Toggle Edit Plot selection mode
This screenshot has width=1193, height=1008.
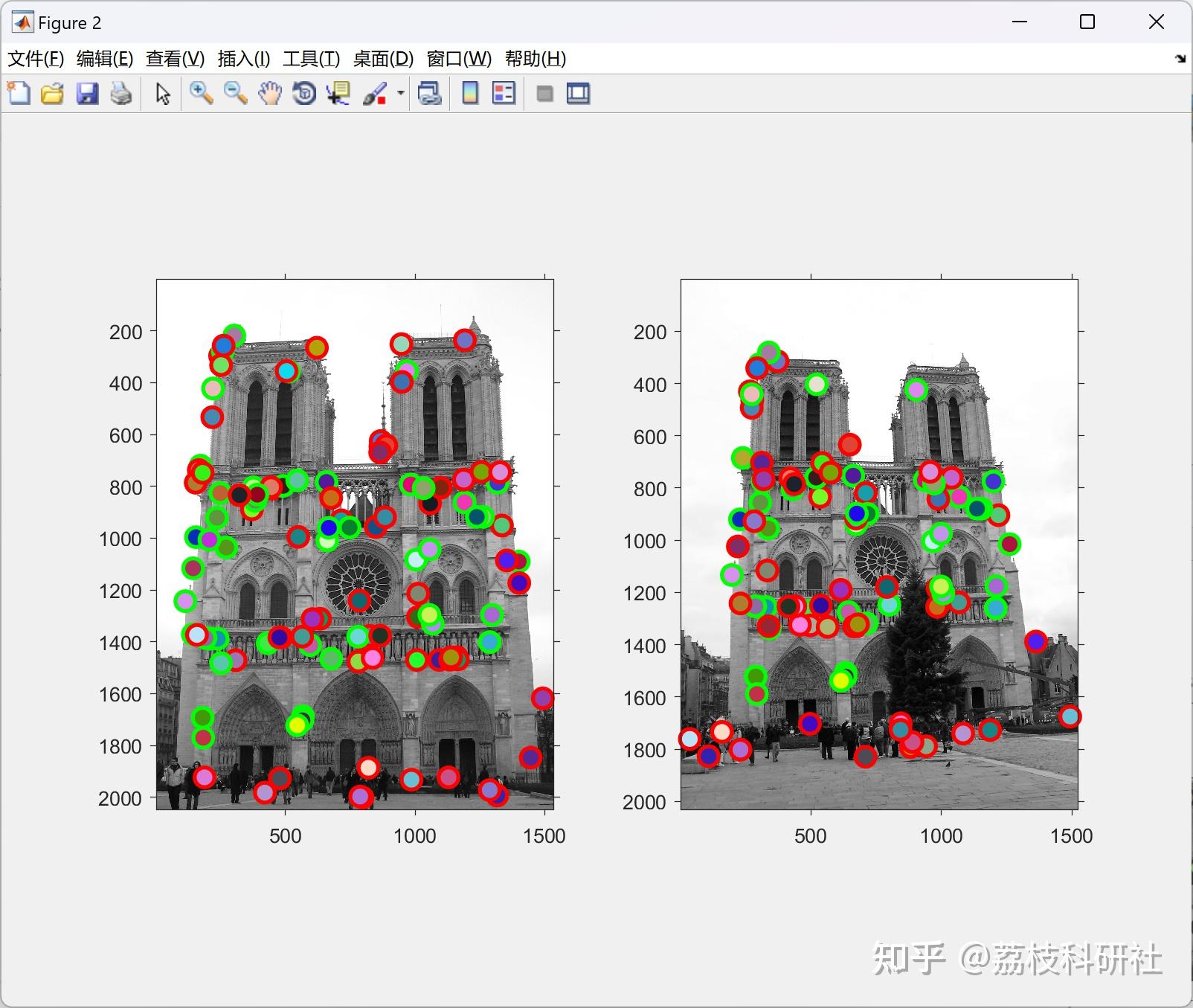(161, 93)
